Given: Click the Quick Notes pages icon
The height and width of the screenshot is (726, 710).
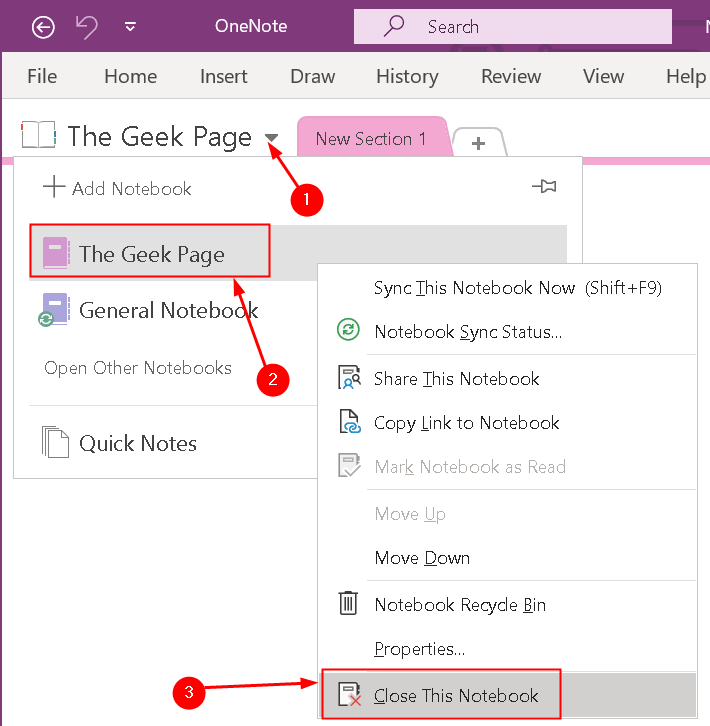Looking at the screenshot, I should click(x=55, y=442).
